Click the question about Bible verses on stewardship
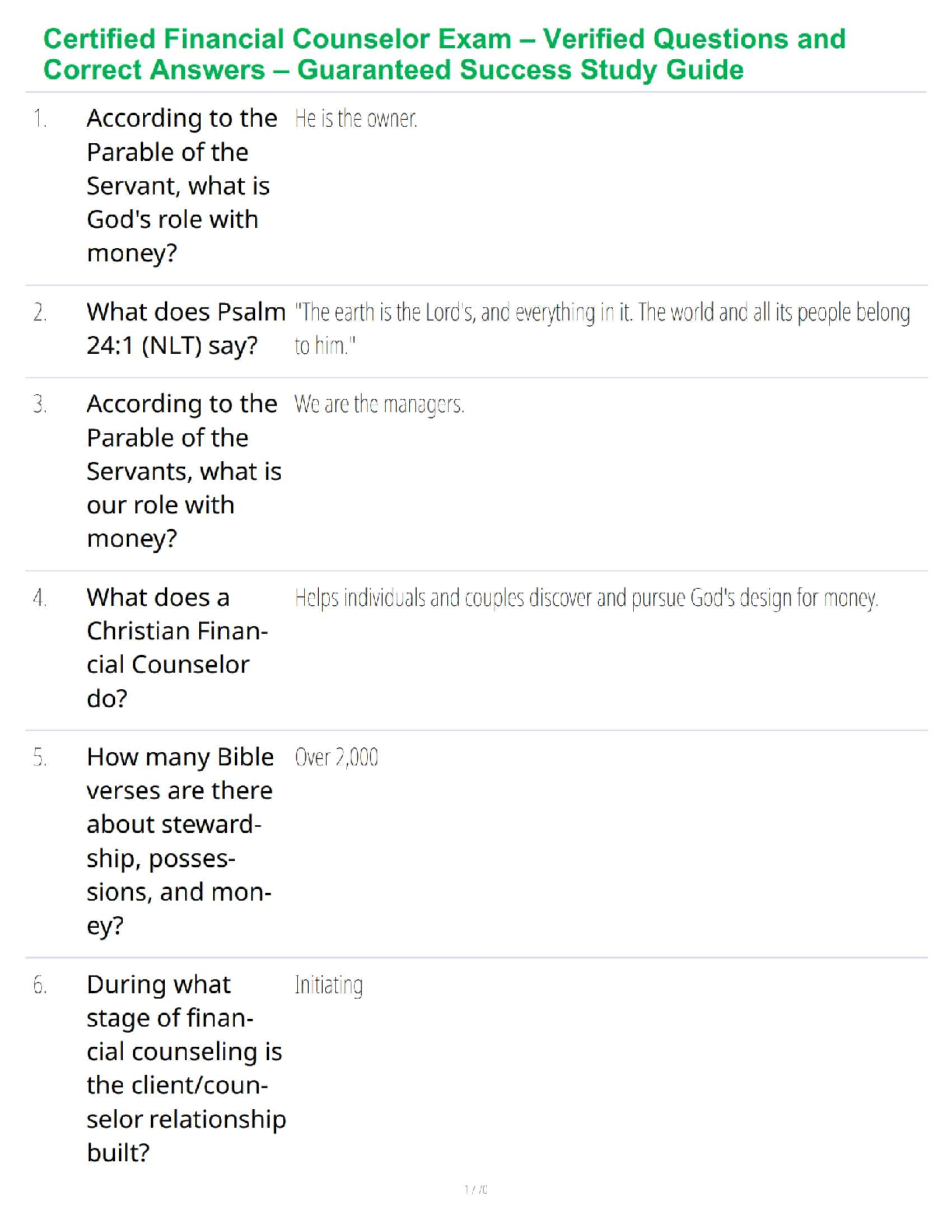Viewport: 952px width, 1232px height. [x=180, y=841]
